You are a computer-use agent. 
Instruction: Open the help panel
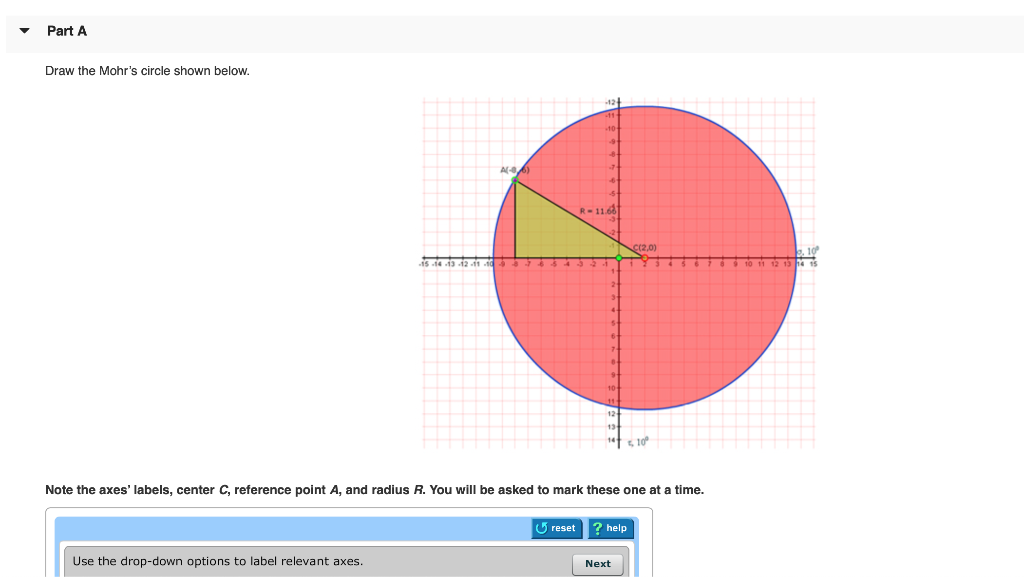click(x=611, y=528)
